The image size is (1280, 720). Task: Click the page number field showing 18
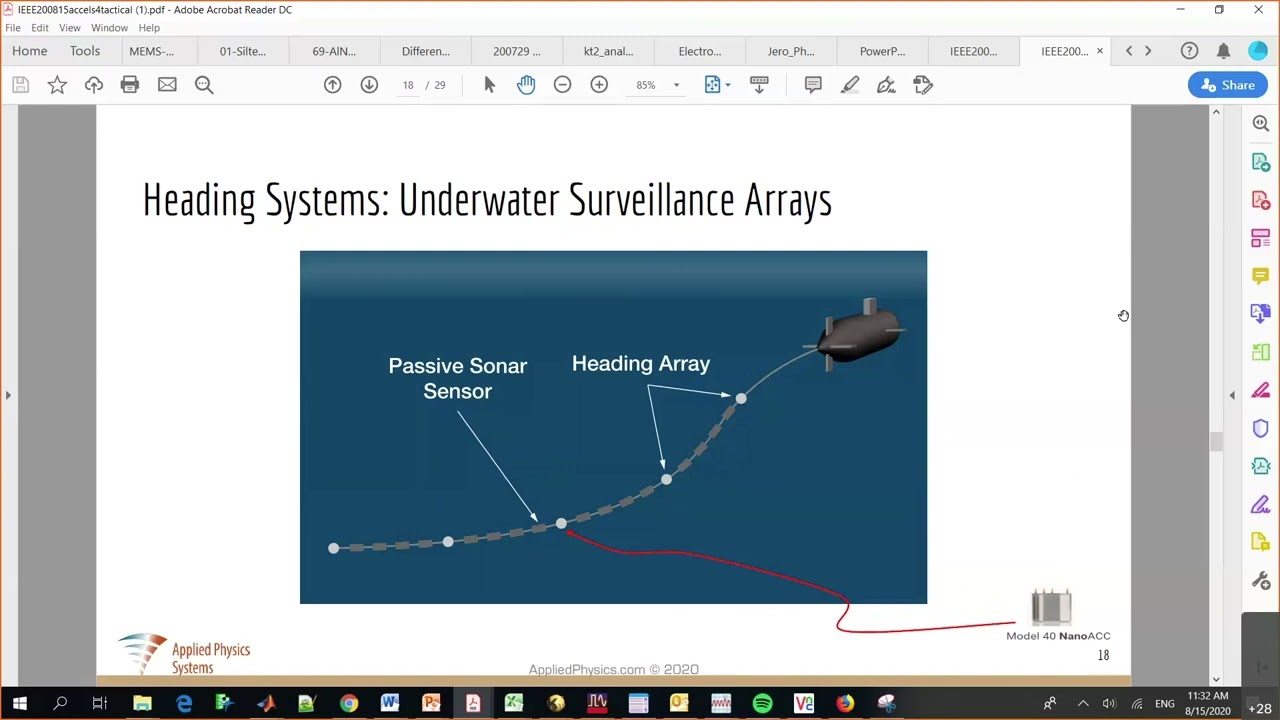[x=408, y=85]
